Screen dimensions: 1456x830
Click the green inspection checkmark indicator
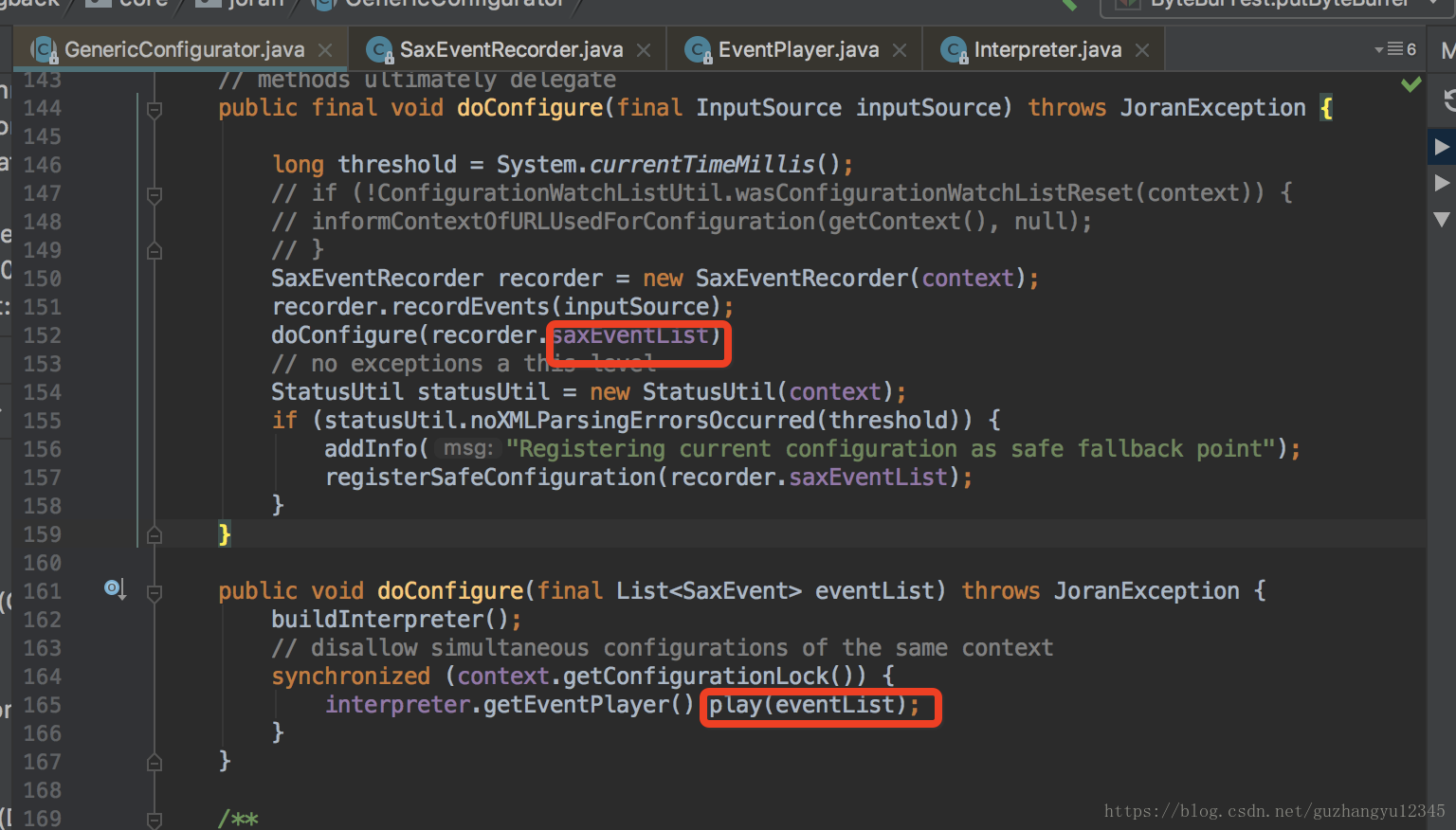point(1411,84)
